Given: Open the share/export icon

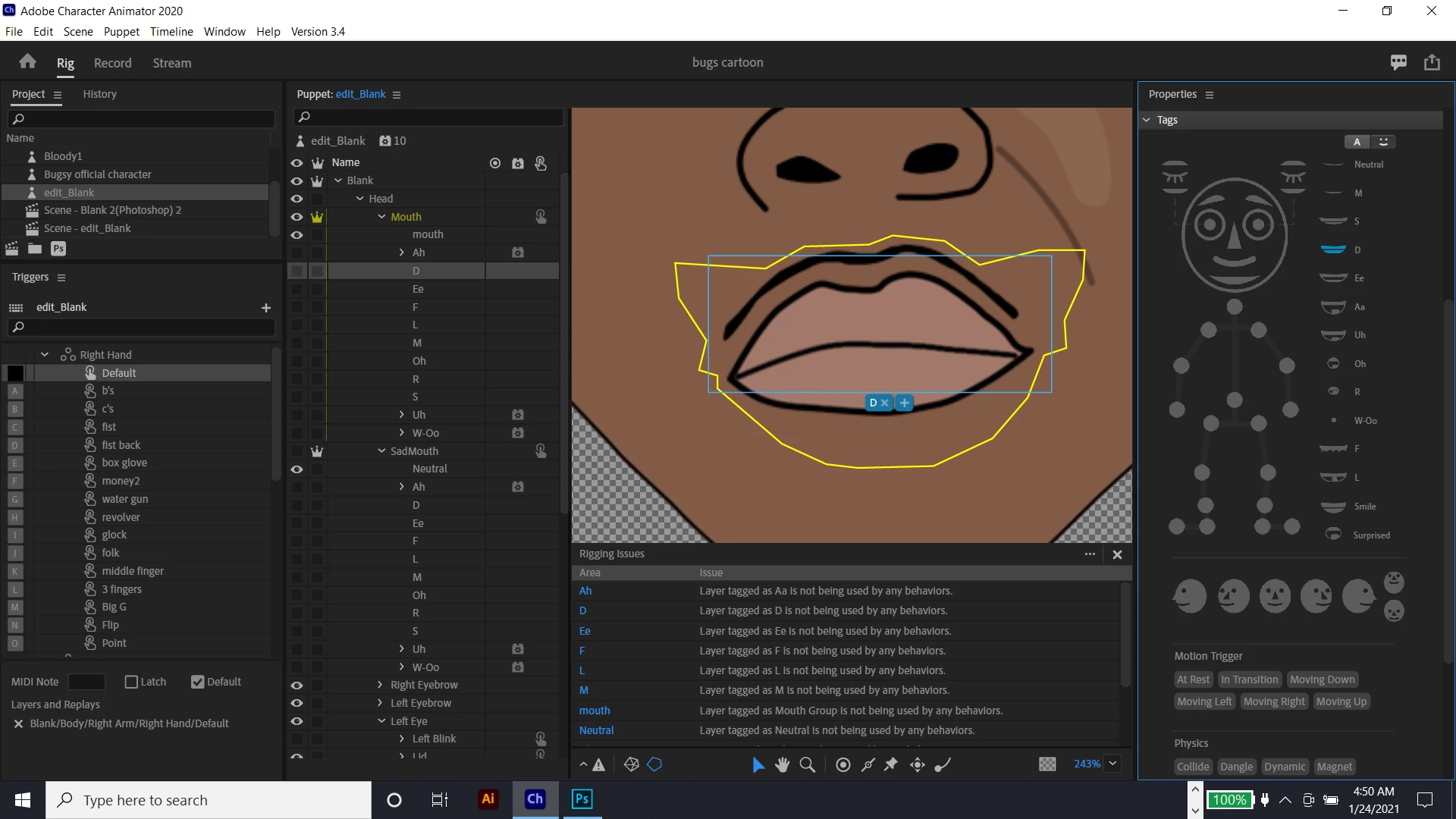Looking at the screenshot, I should [x=1432, y=62].
